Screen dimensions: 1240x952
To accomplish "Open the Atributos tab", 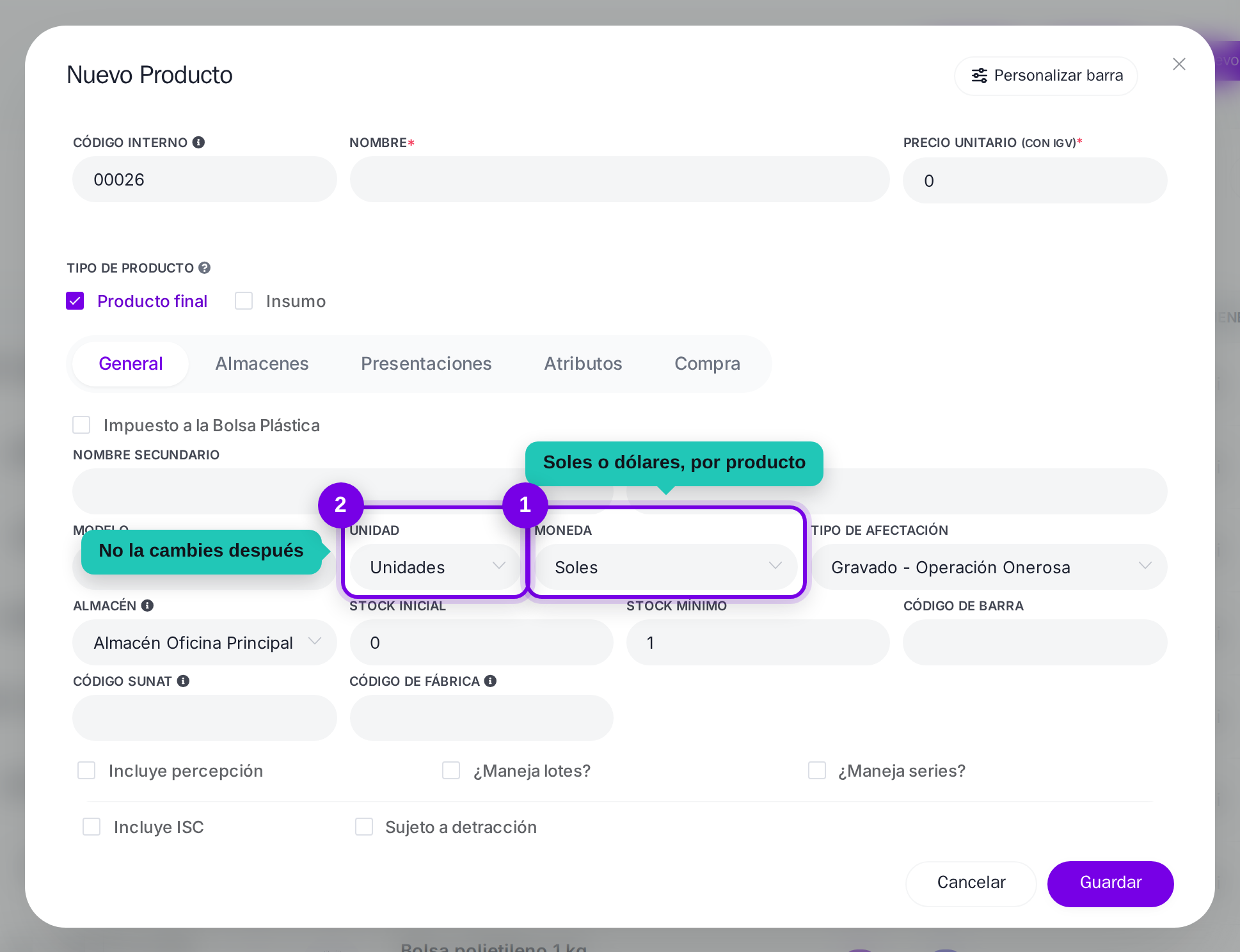I will click(583, 363).
